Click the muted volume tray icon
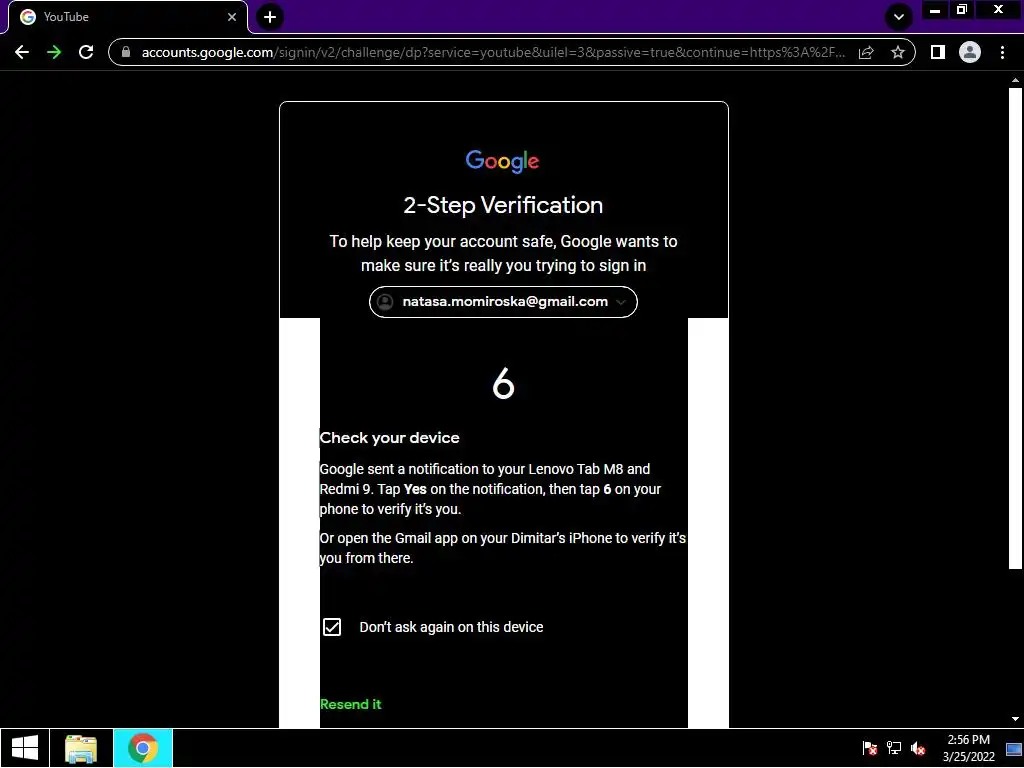1024x768 pixels. [x=918, y=748]
